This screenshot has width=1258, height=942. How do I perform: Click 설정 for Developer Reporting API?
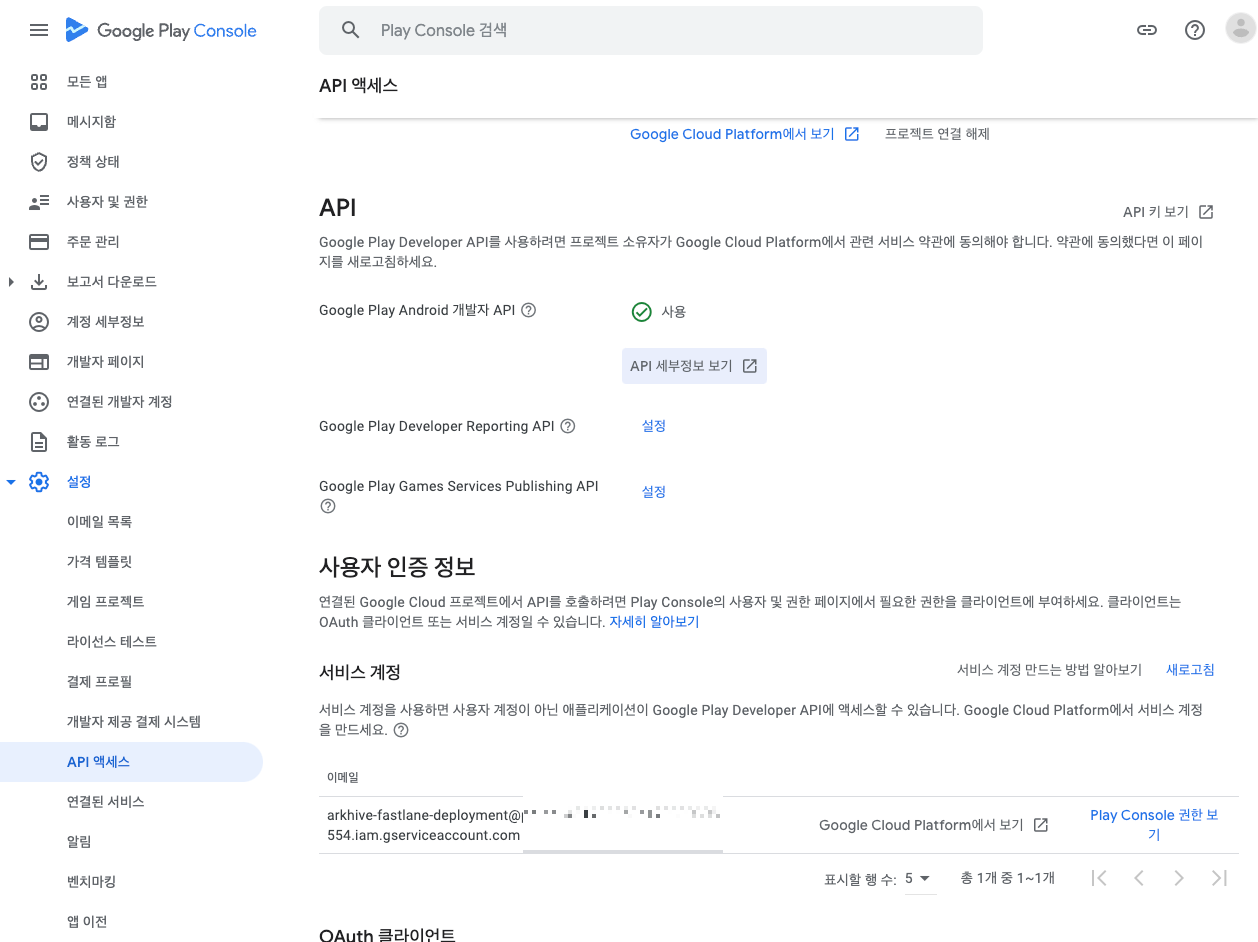(654, 426)
